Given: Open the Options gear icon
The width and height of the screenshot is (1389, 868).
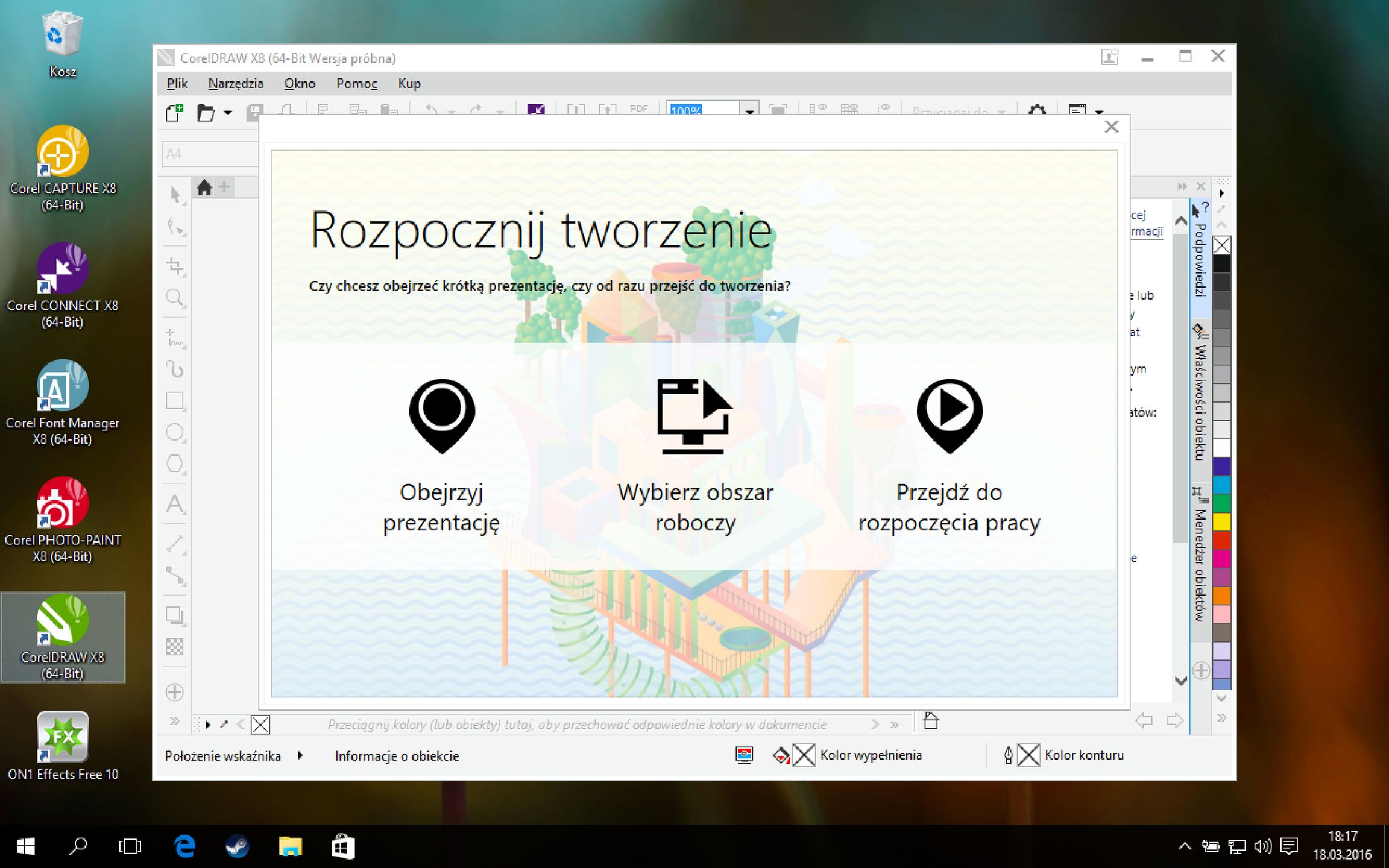Looking at the screenshot, I should coord(1037,111).
